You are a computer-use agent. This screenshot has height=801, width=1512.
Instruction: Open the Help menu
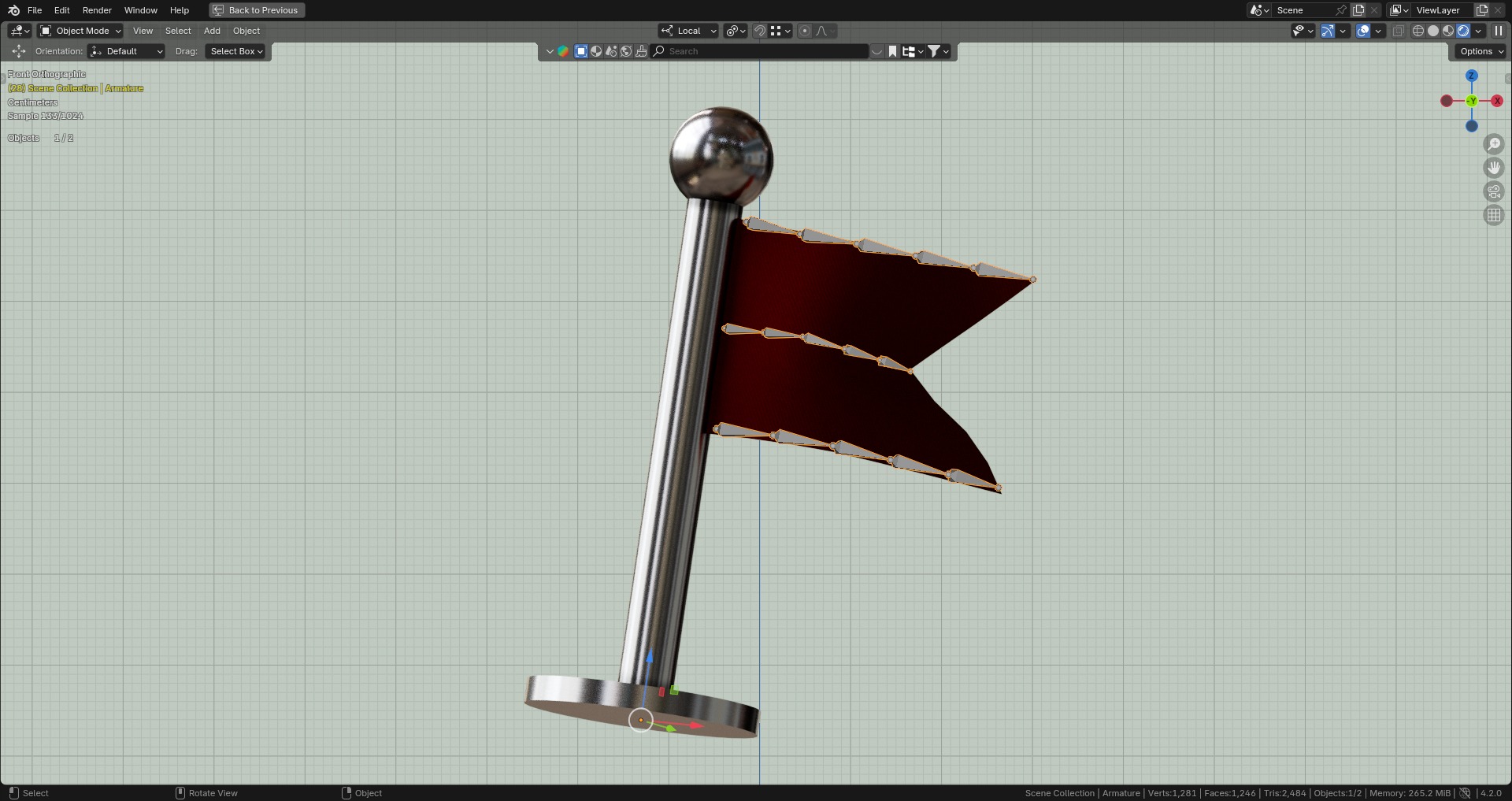[x=180, y=10]
